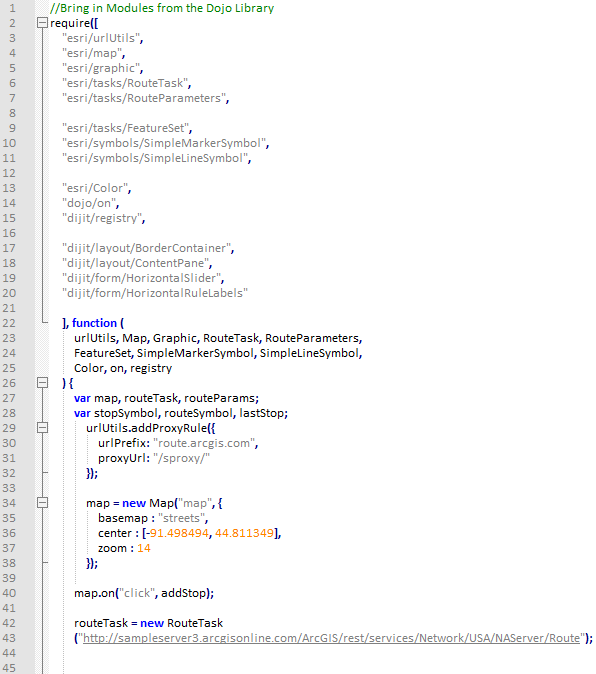Click the latitude value 44.811349
The height and width of the screenshot is (674, 596).
(x=244, y=533)
